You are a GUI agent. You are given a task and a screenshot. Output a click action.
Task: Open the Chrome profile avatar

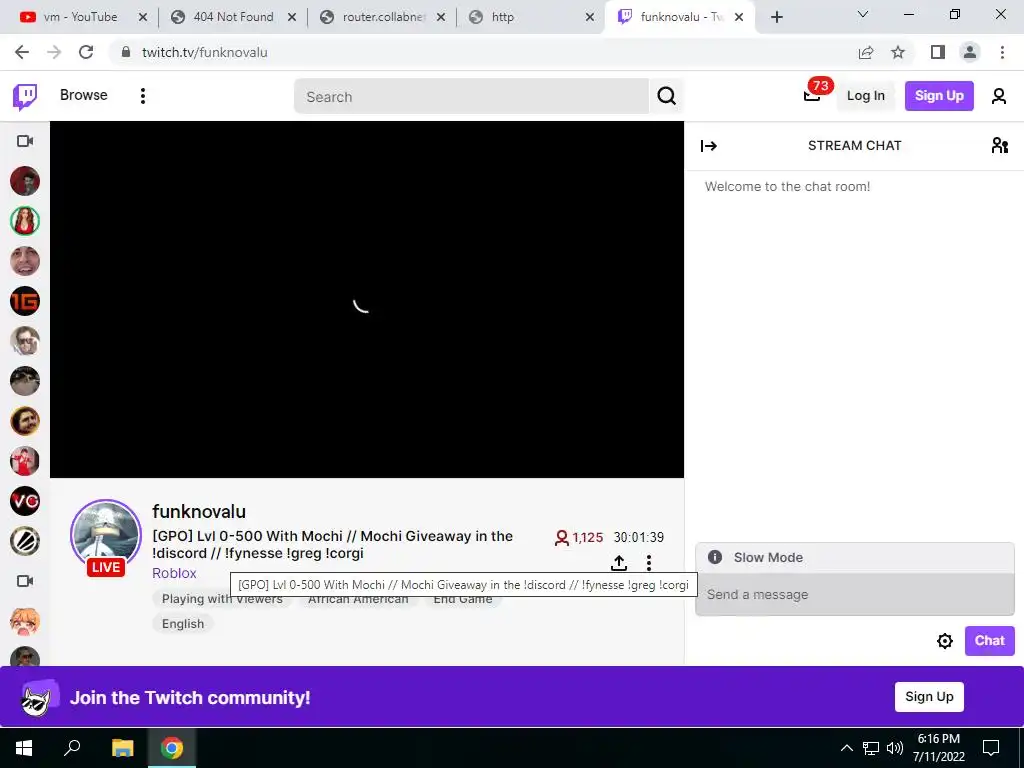[x=970, y=52]
